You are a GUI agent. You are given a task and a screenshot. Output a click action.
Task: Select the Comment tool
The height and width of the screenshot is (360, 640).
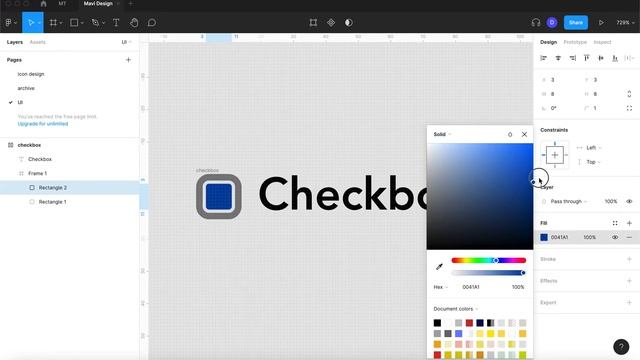click(152, 23)
